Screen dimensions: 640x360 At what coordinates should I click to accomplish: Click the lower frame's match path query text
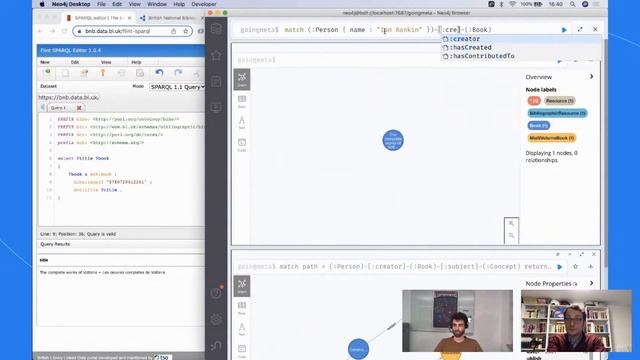point(415,267)
